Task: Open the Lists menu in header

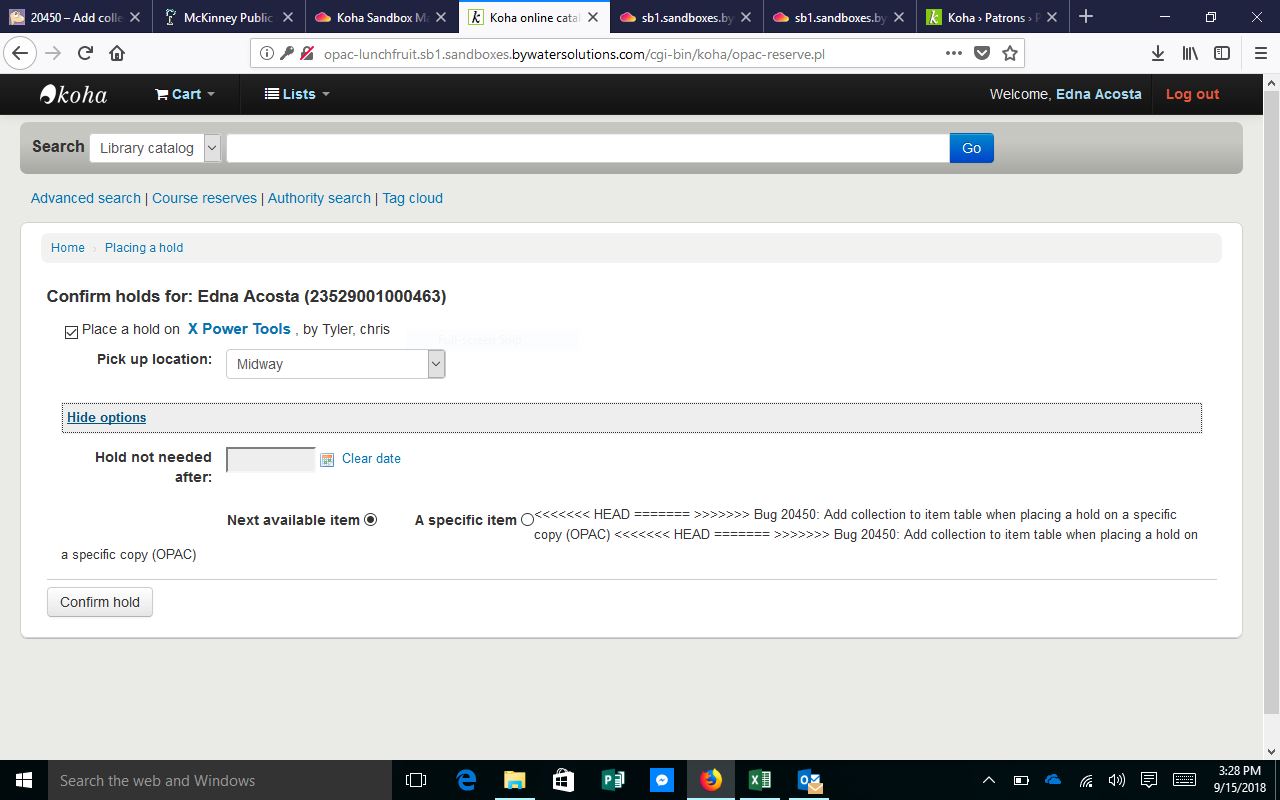Action: (x=297, y=94)
